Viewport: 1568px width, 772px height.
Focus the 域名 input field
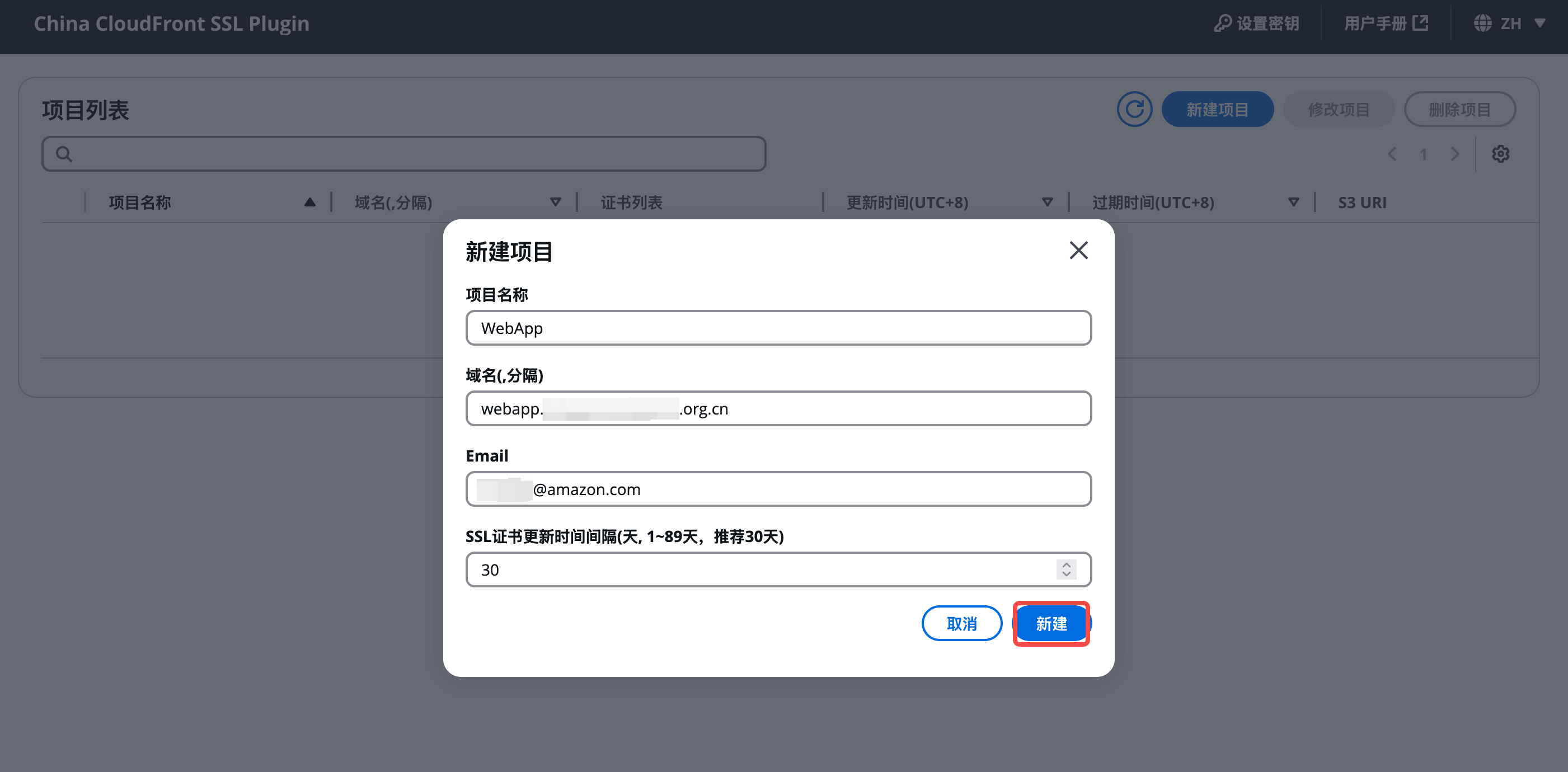pos(778,408)
